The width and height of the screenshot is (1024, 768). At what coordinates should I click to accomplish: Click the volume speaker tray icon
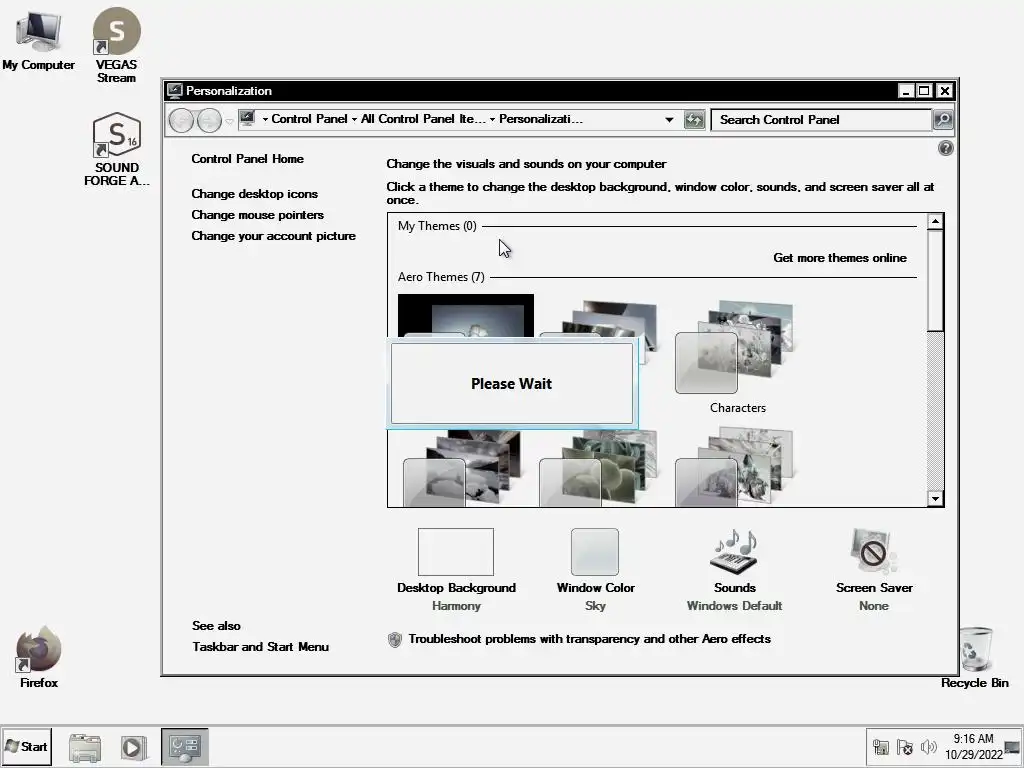click(x=928, y=746)
